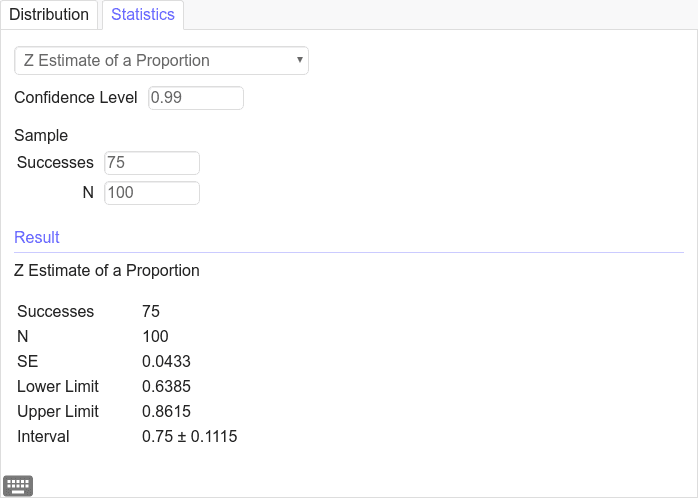This screenshot has height=500, width=700.
Task: Open the Z Estimate of a Proportion dropdown
Action: pyautogui.click(x=161, y=60)
